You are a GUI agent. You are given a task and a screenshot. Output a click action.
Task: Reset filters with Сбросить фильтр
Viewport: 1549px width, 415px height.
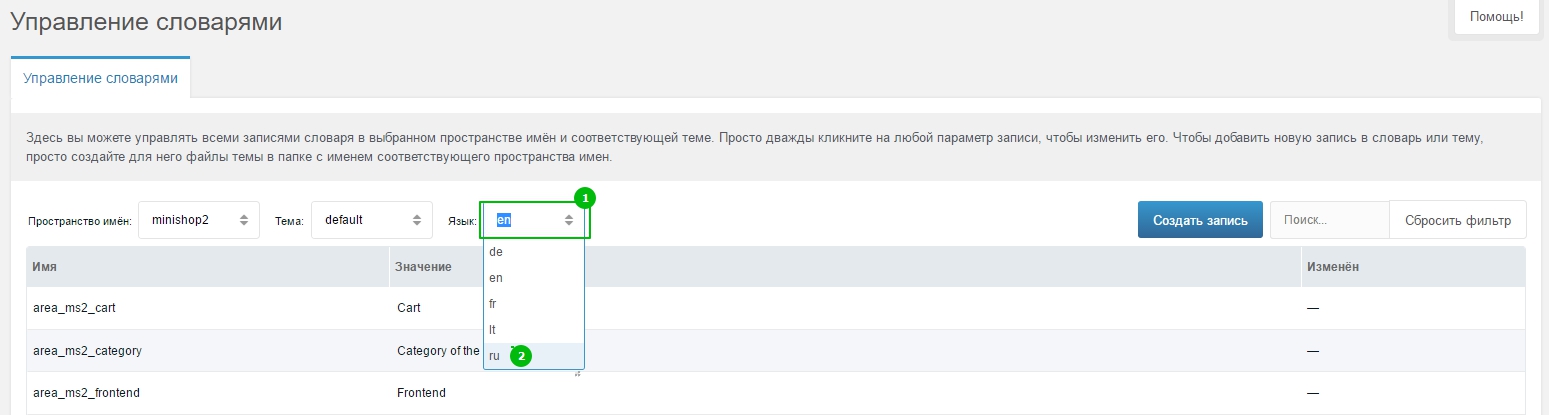1457,220
